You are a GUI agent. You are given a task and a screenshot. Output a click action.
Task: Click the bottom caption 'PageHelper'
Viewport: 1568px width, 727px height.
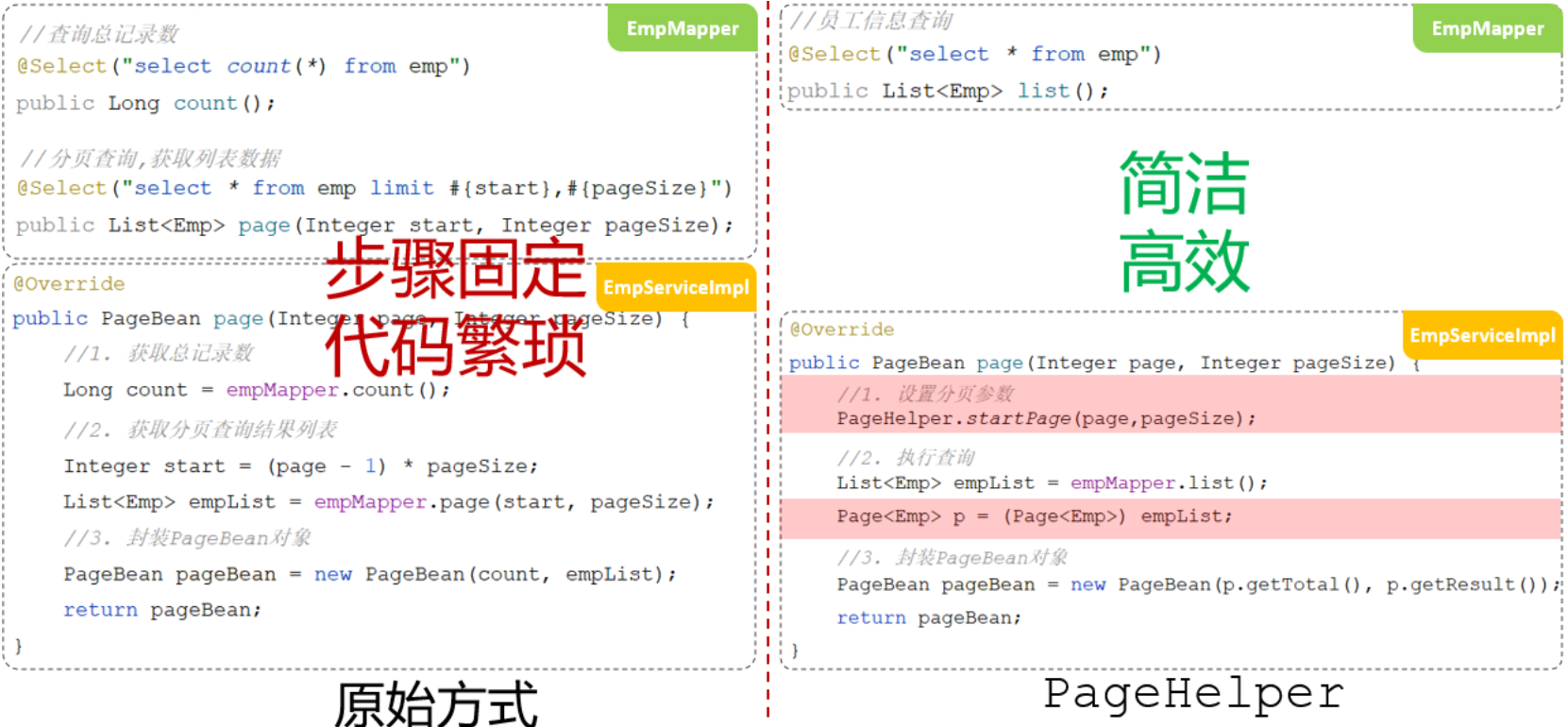[x=1193, y=694]
